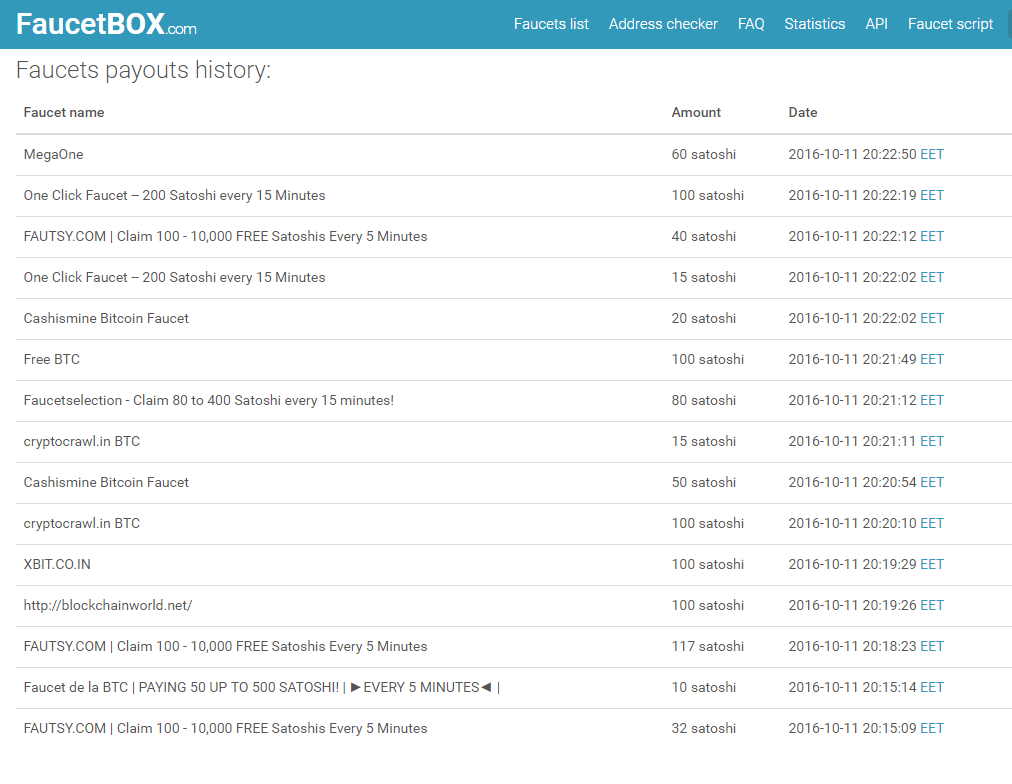The height and width of the screenshot is (784, 1012).
Task: Click the EET link at 20:15:09
Action: (x=932, y=728)
